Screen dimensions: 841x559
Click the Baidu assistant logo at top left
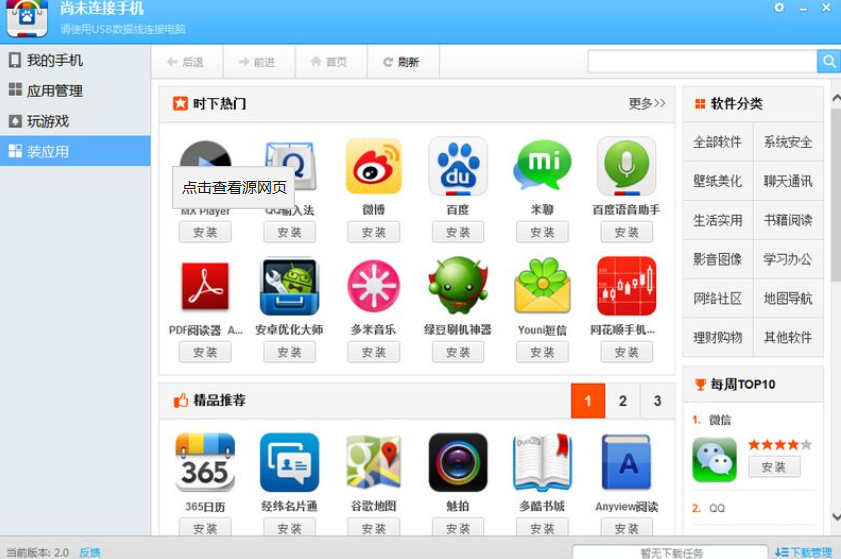[27, 18]
